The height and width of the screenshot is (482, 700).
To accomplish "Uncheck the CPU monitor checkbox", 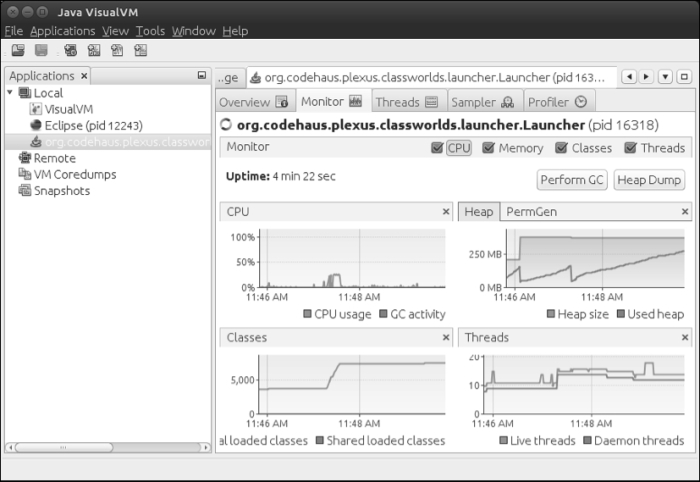I will [x=437, y=148].
